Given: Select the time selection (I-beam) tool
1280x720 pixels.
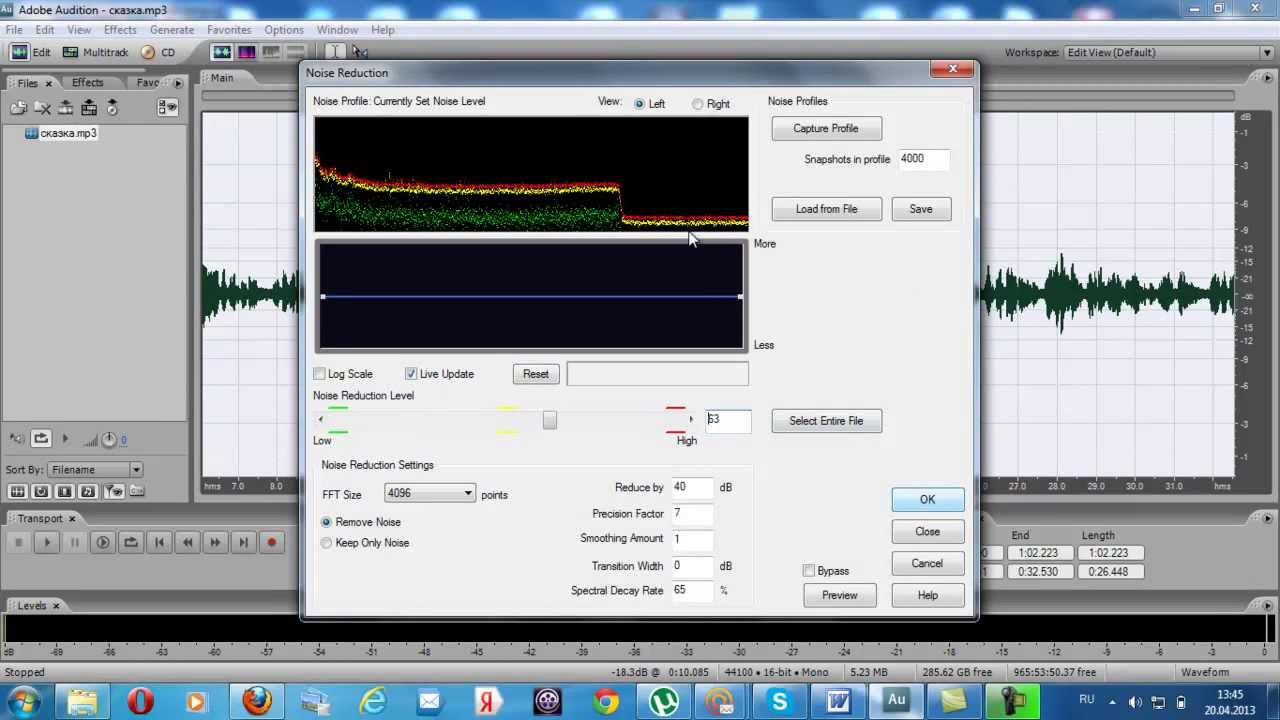Looking at the screenshot, I should (336, 52).
